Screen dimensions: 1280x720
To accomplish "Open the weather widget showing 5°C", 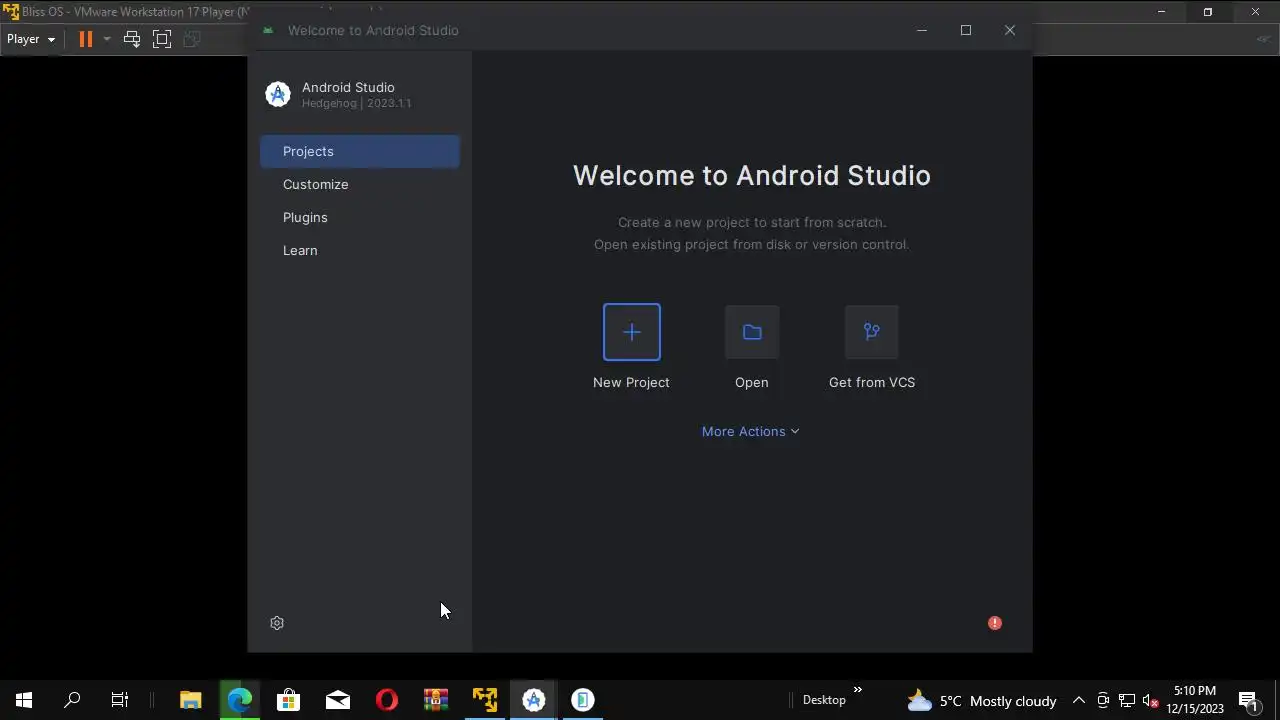I will 981,700.
